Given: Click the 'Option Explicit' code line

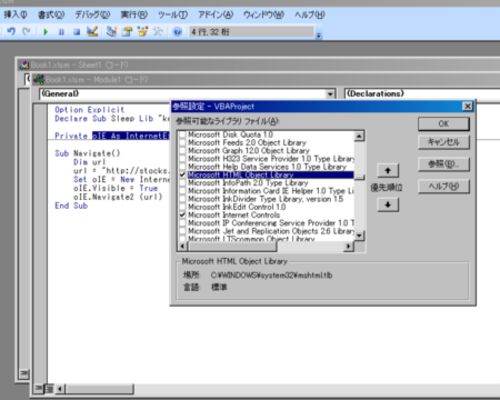Looking at the screenshot, I should pos(89,110).
